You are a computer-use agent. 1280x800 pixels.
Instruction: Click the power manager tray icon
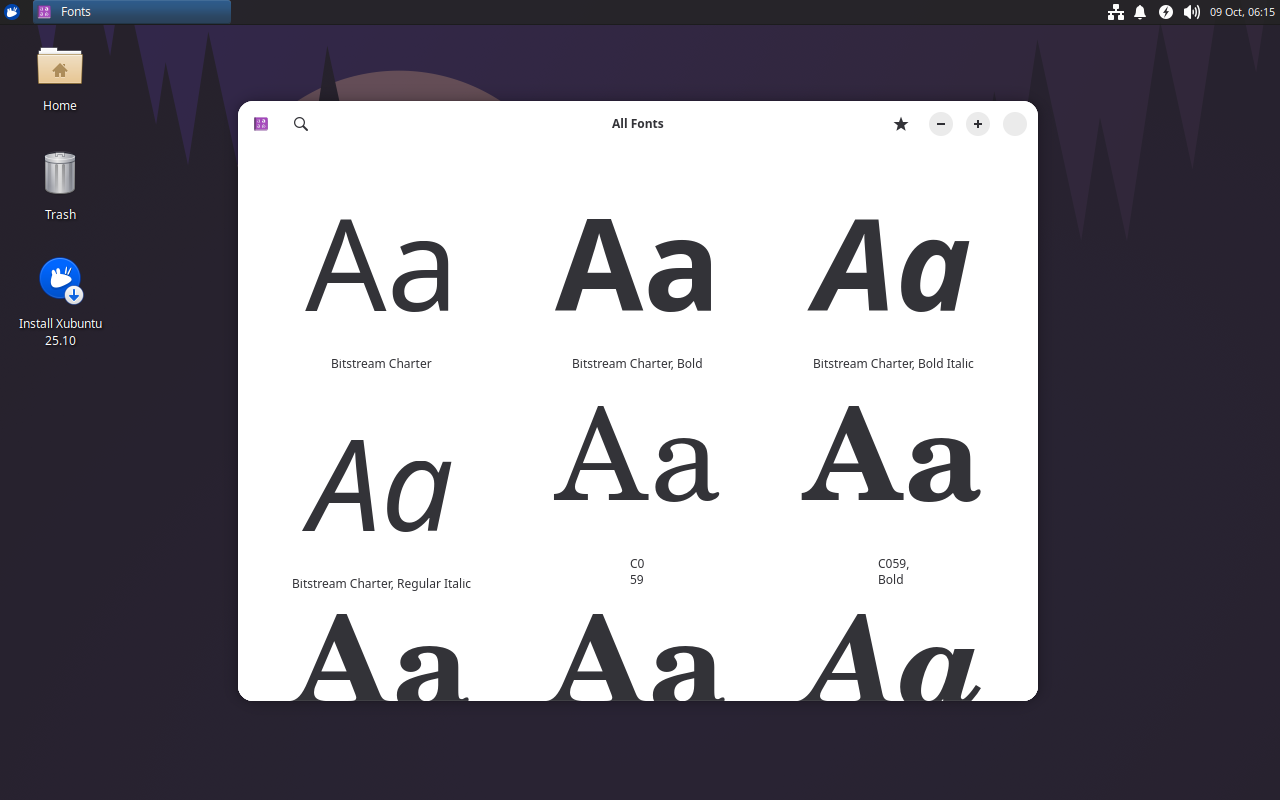point(1165,12)
